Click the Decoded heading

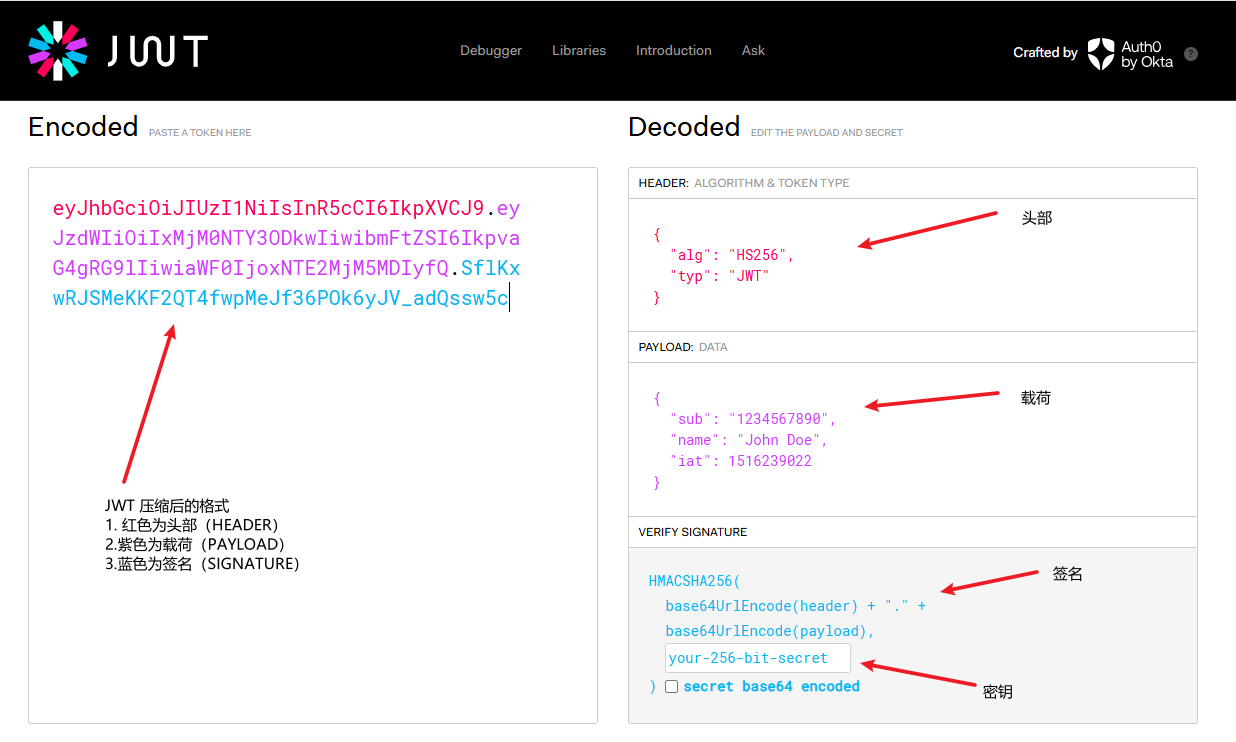point(684,127)
